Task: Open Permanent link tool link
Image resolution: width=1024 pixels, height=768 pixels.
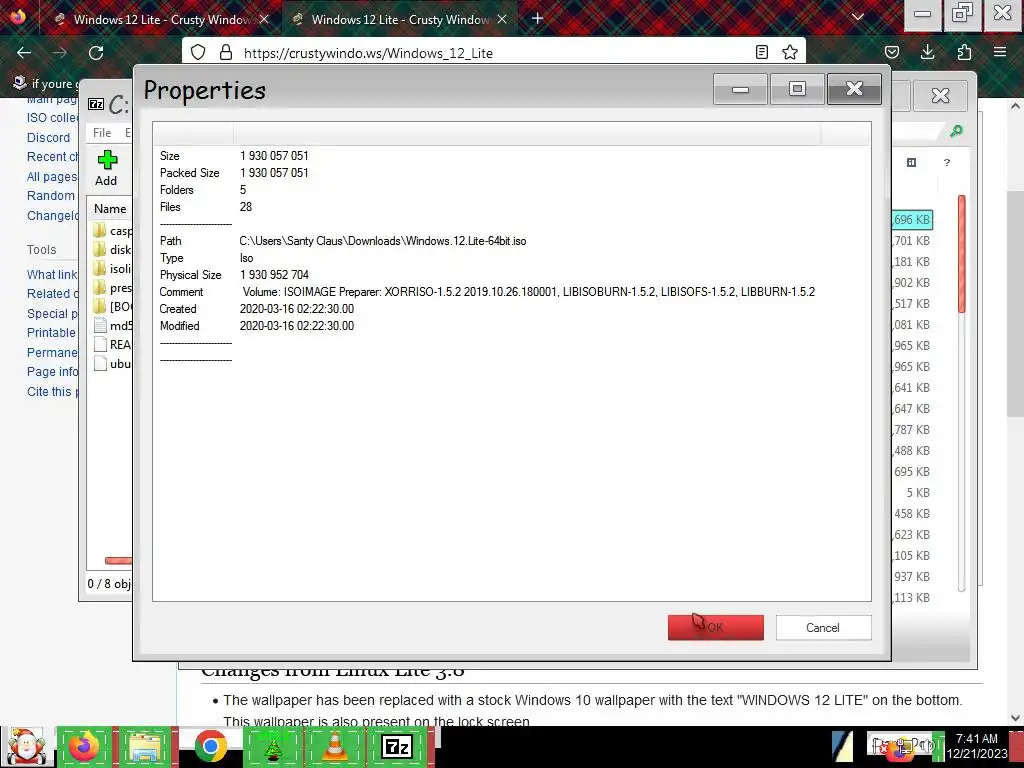Action: tap(52, 353)
